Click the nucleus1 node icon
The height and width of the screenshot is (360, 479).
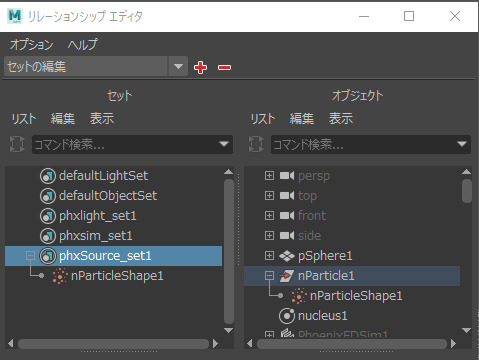(x=287, y=316)
